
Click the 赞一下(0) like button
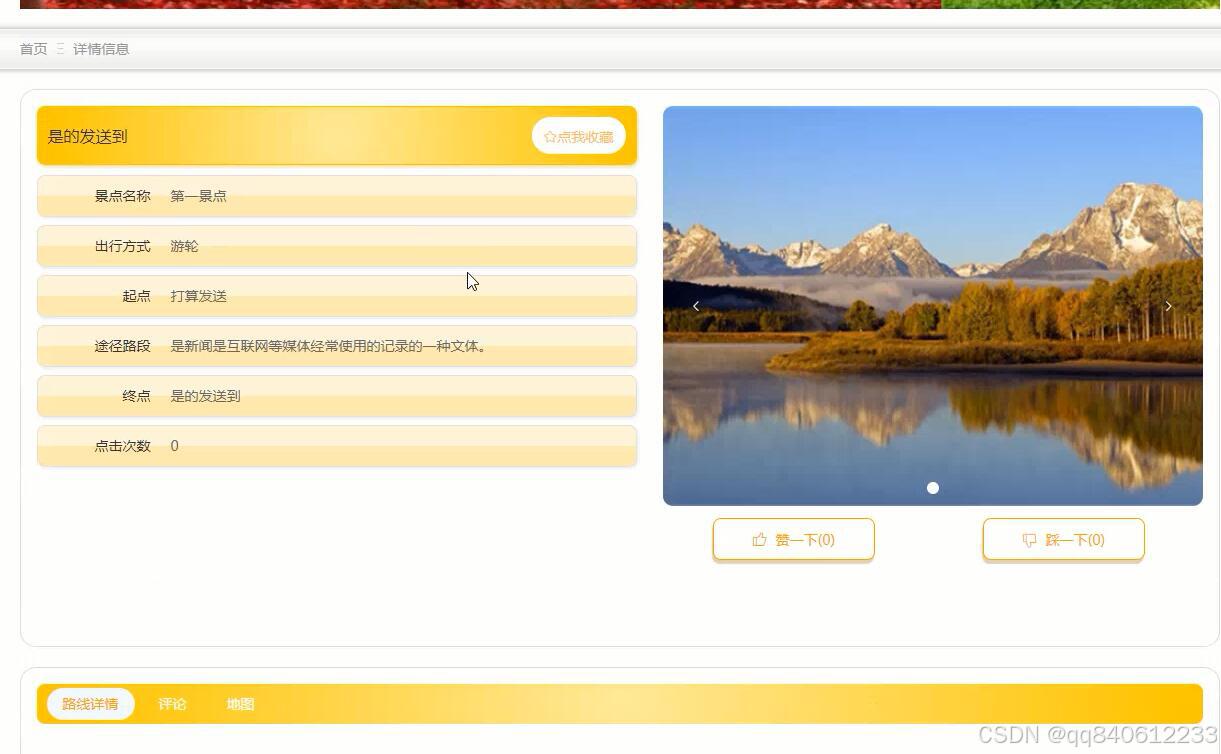pyautogui.click(x=794, y=540)
